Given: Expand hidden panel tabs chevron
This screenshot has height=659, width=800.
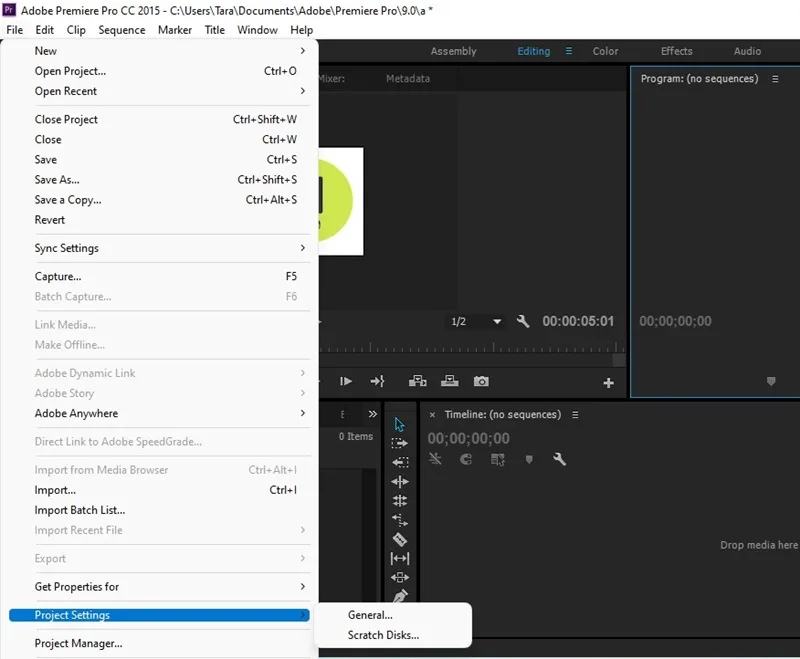Looking at the screenshot, I should (x=373, y=414).
